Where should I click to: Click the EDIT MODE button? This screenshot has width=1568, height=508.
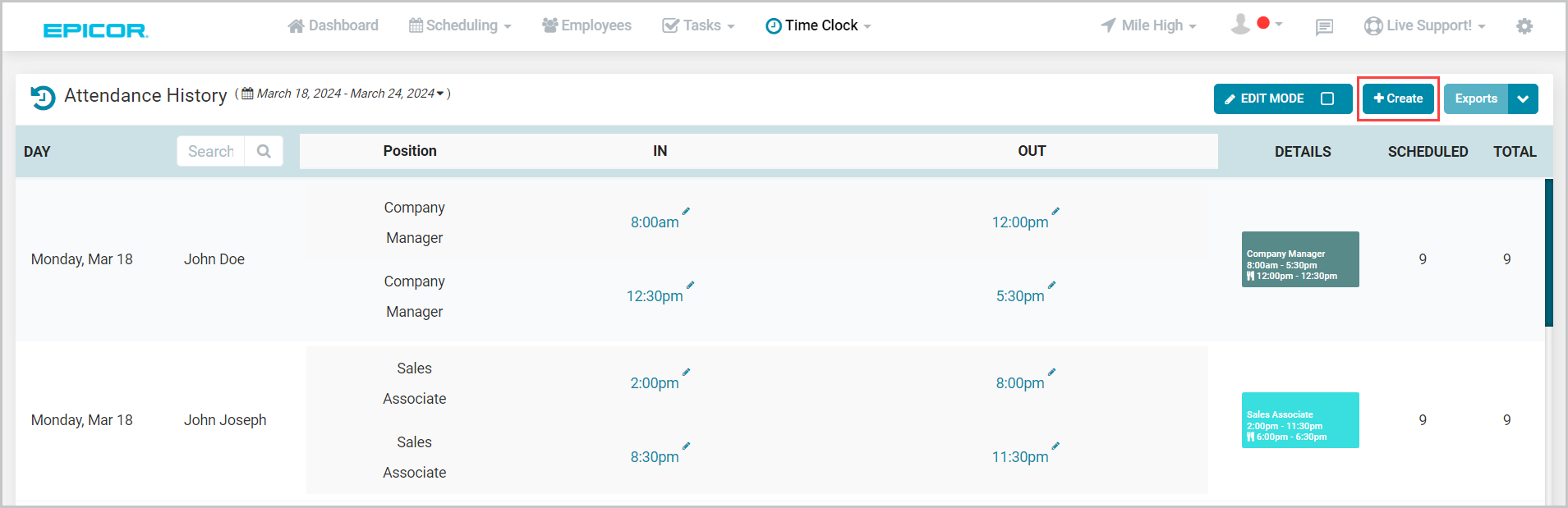point(1283,98)
